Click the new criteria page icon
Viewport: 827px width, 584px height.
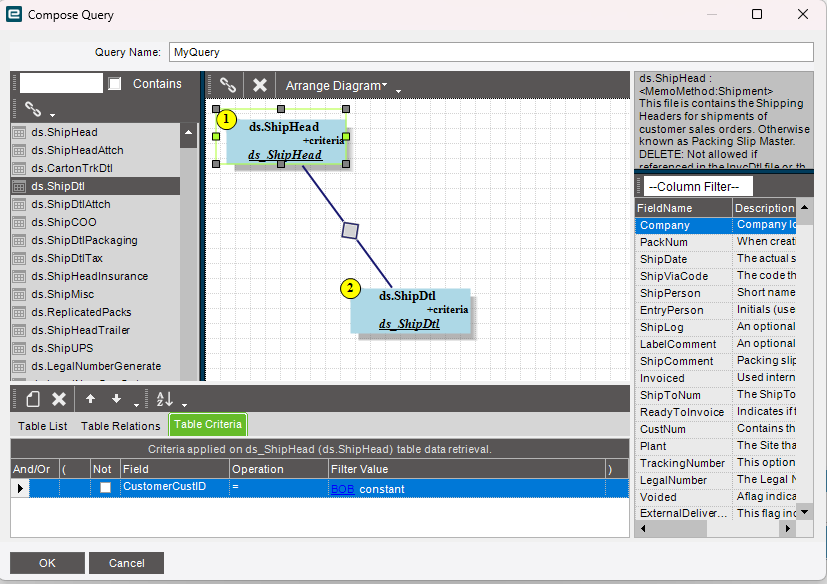[x=33, y=399]
